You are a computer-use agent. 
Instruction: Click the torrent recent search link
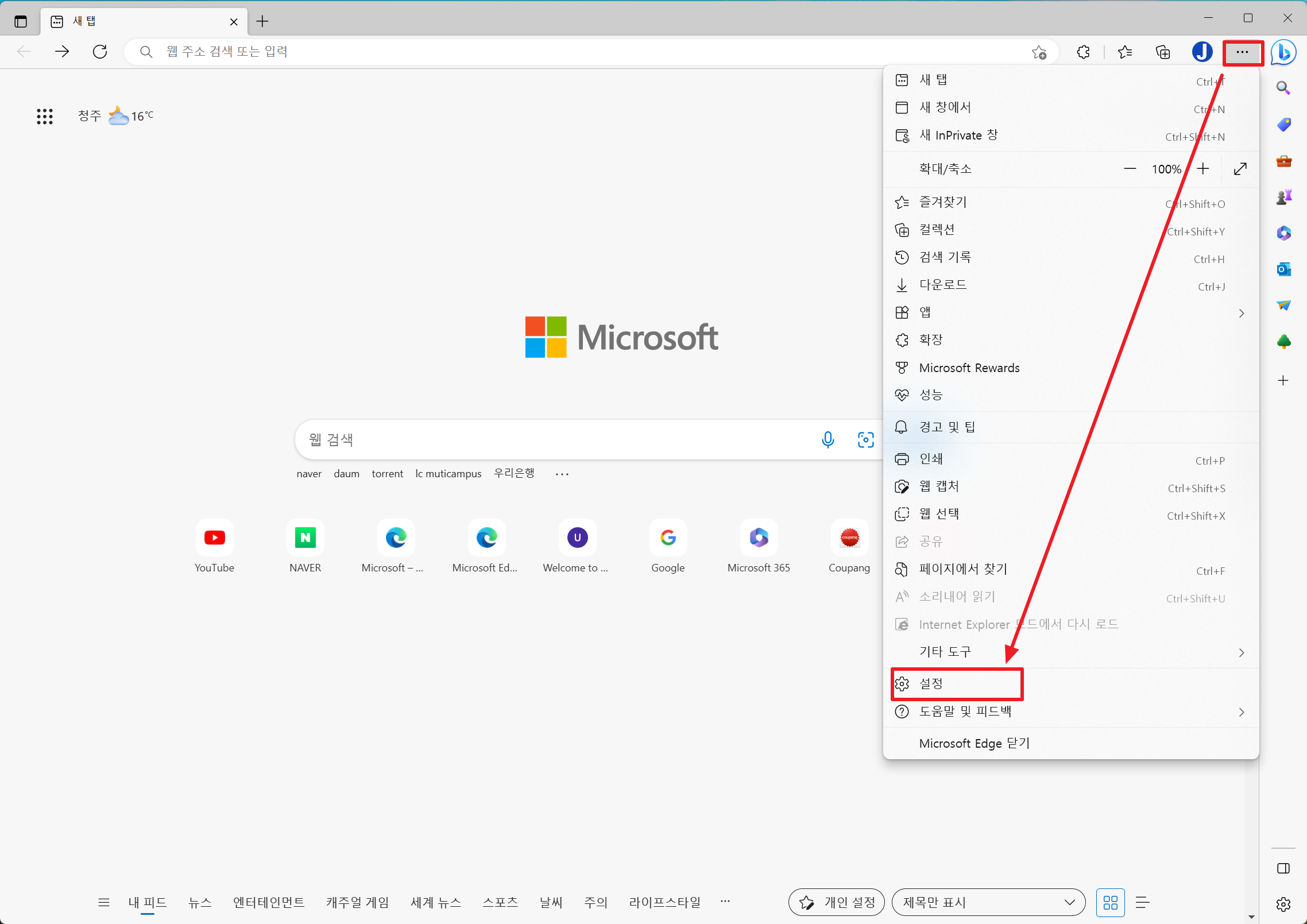tap(388, 474)
